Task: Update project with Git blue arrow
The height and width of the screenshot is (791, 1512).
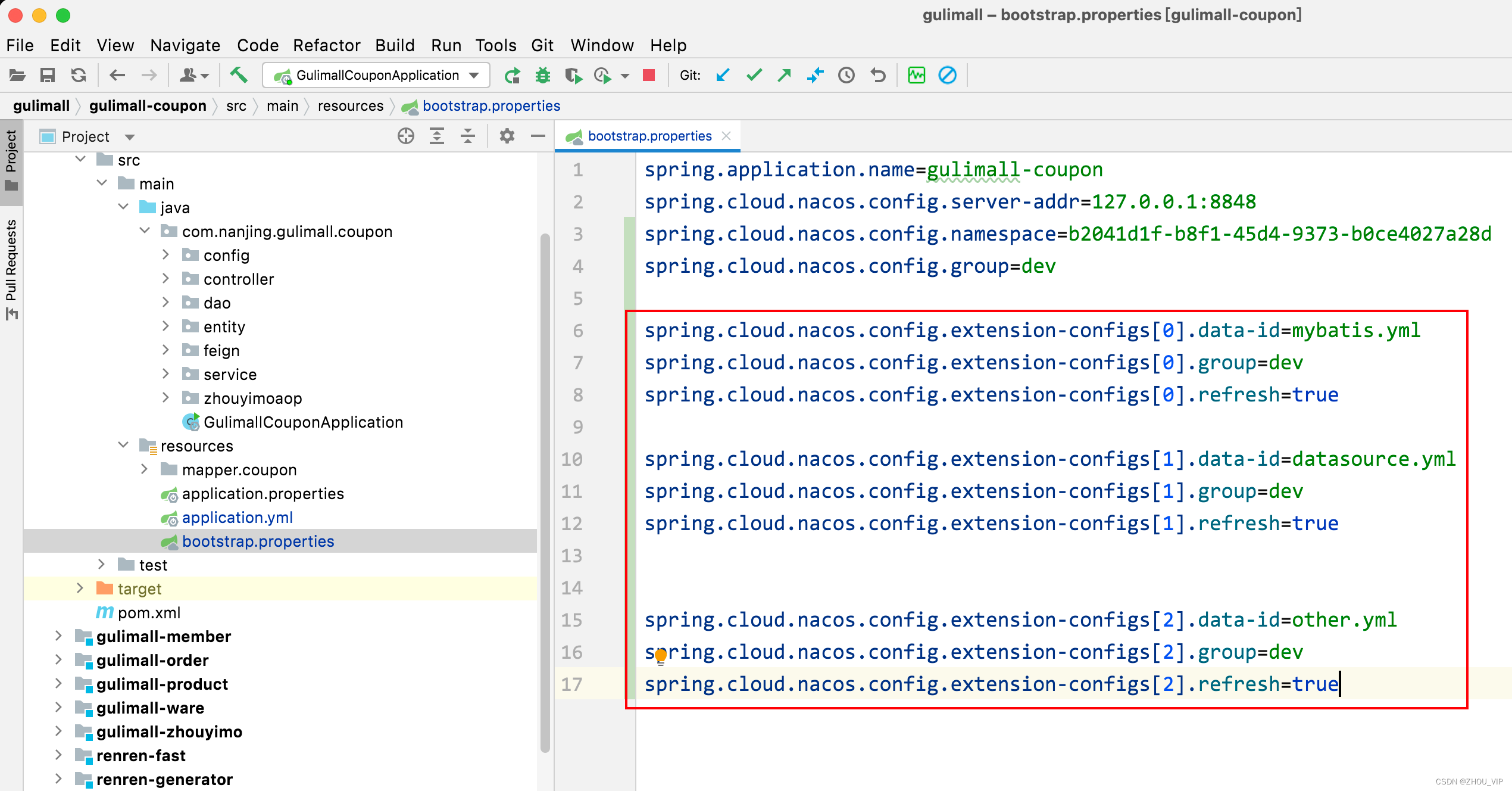Action: click(723, 75)
